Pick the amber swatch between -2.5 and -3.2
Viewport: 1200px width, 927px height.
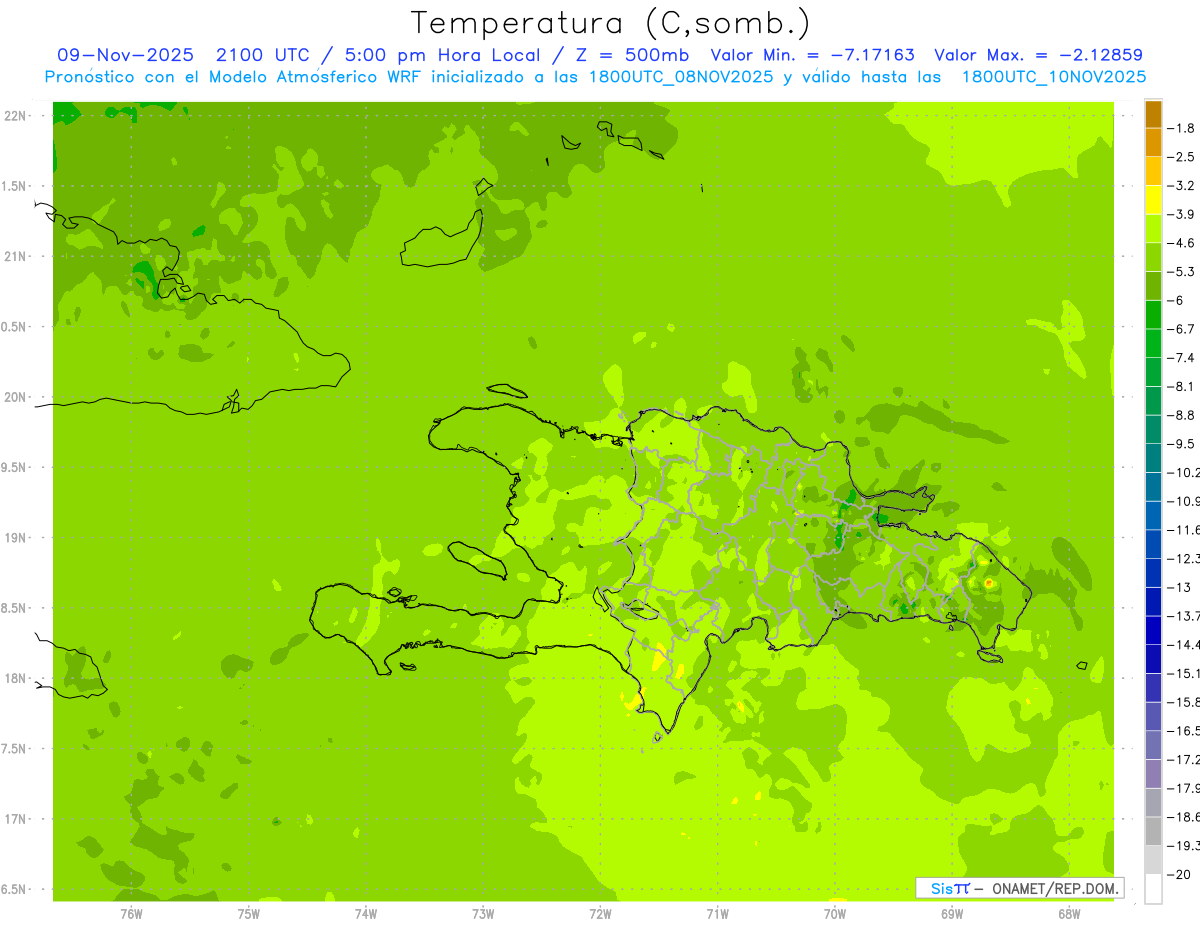[x=1153, y=172]
